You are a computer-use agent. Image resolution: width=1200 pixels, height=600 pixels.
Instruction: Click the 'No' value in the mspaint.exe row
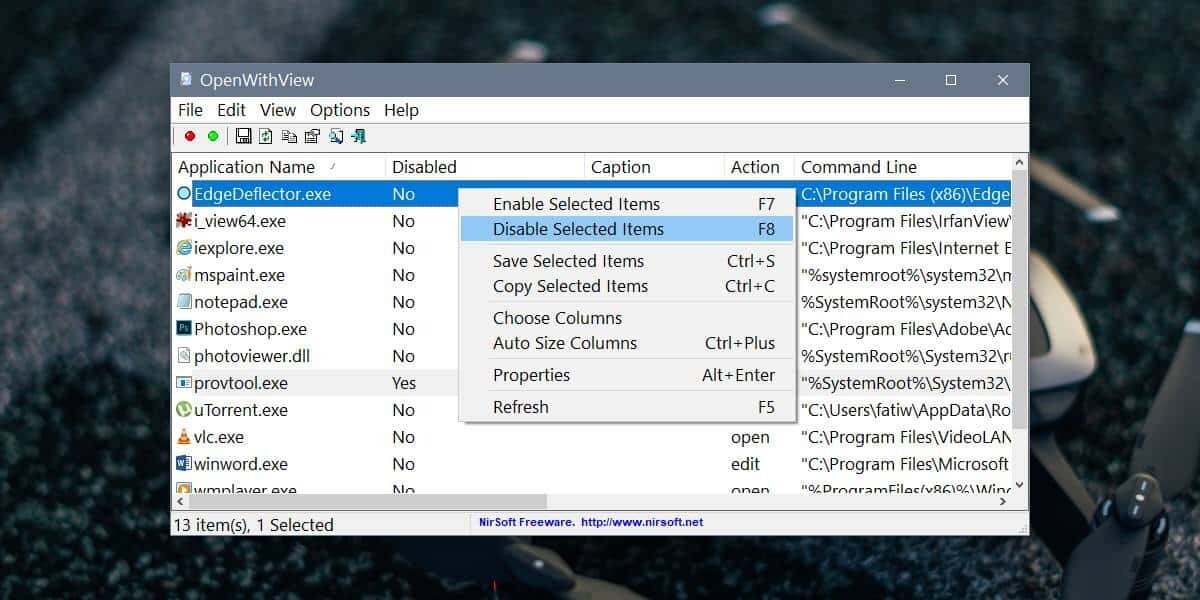click(403, 275)
